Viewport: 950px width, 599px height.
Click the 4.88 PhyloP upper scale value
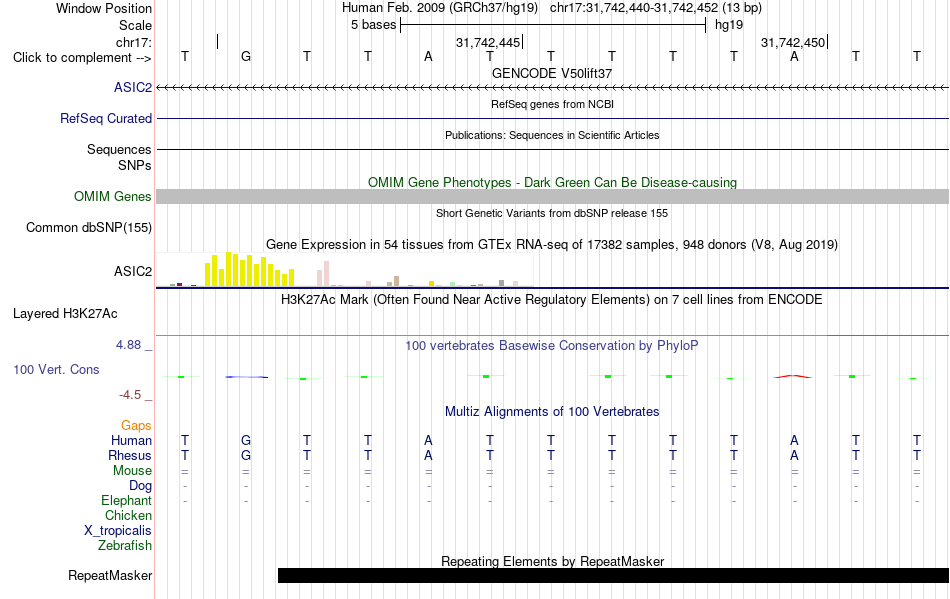pos(128,345)
